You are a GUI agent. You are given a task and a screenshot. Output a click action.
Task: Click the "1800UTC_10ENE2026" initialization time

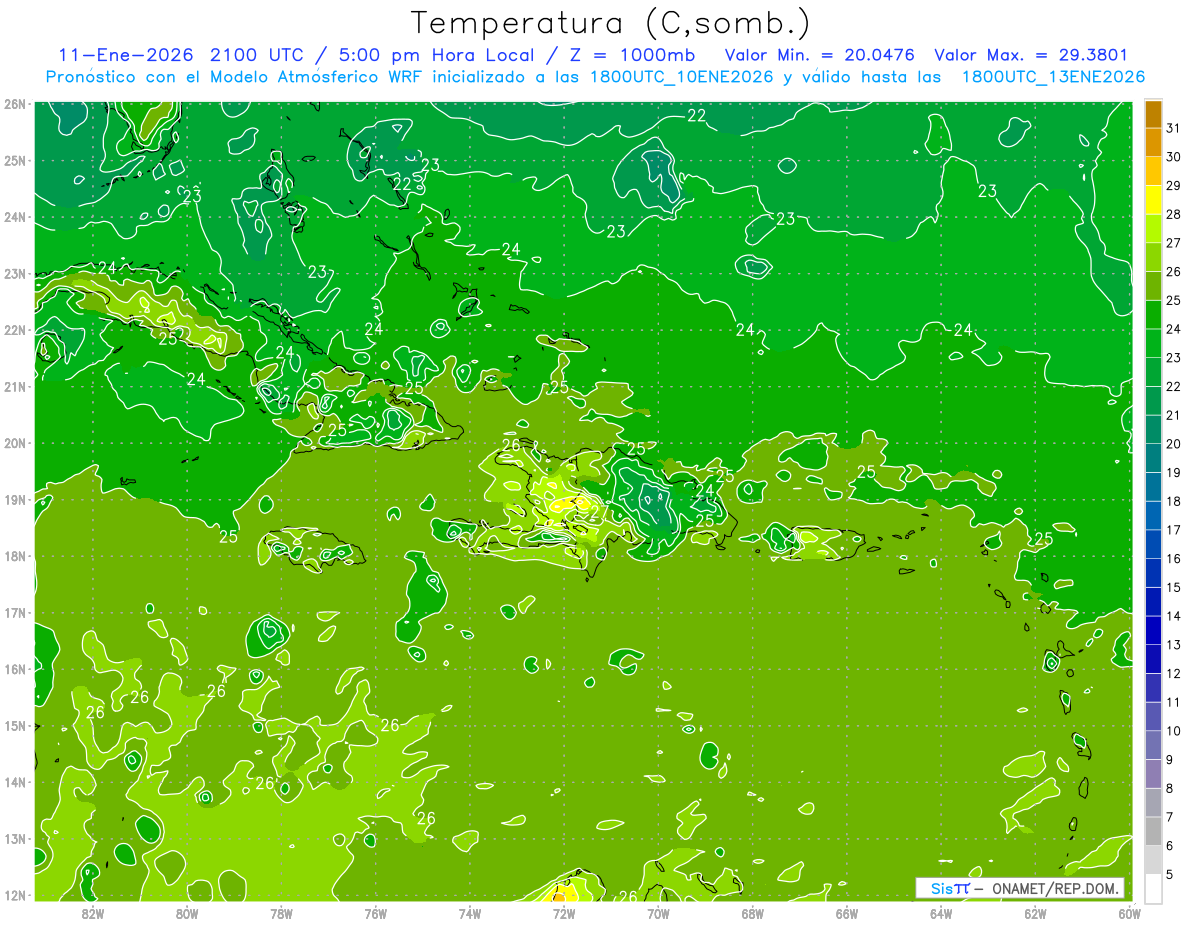pyautogui.click(x=682, y=77)
